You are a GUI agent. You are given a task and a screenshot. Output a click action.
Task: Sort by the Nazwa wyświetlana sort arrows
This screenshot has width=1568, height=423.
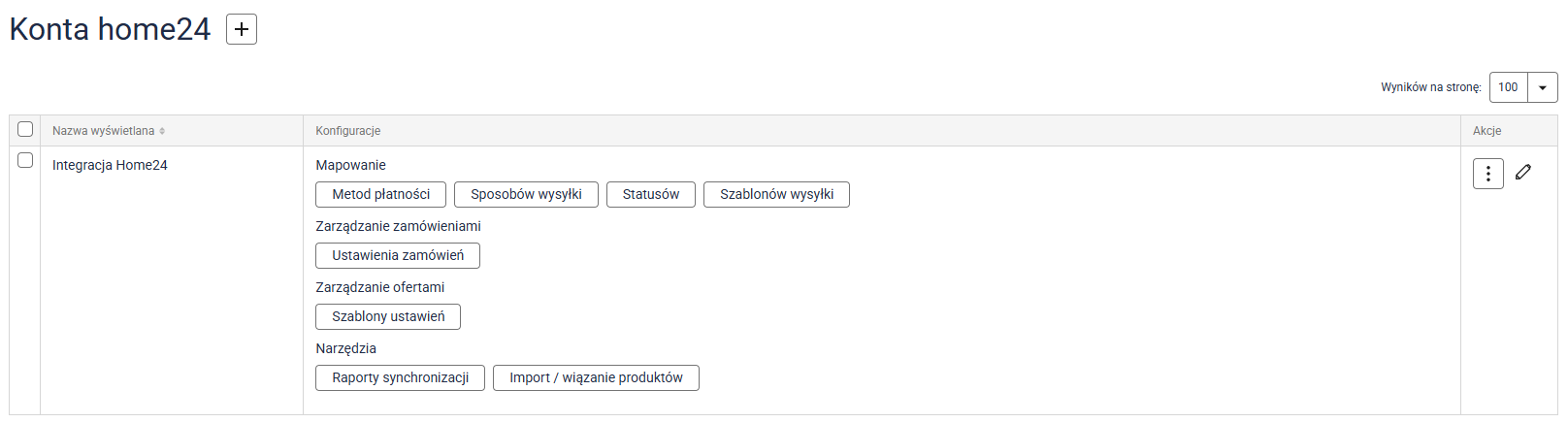pyautogui.click(x=162, y=131)
